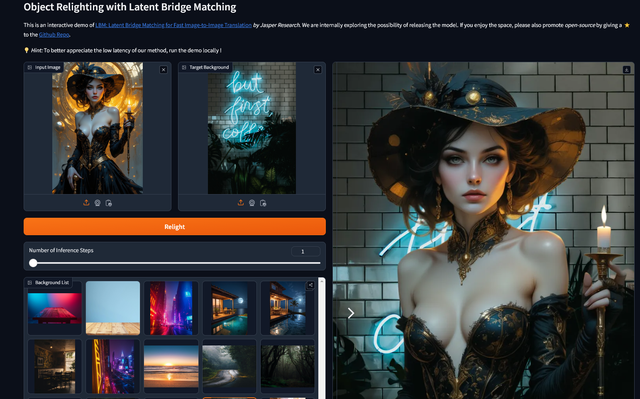This screenshot has height=399, width=640.
Task: Click the Background List label icon
Action: pos(30,282)
